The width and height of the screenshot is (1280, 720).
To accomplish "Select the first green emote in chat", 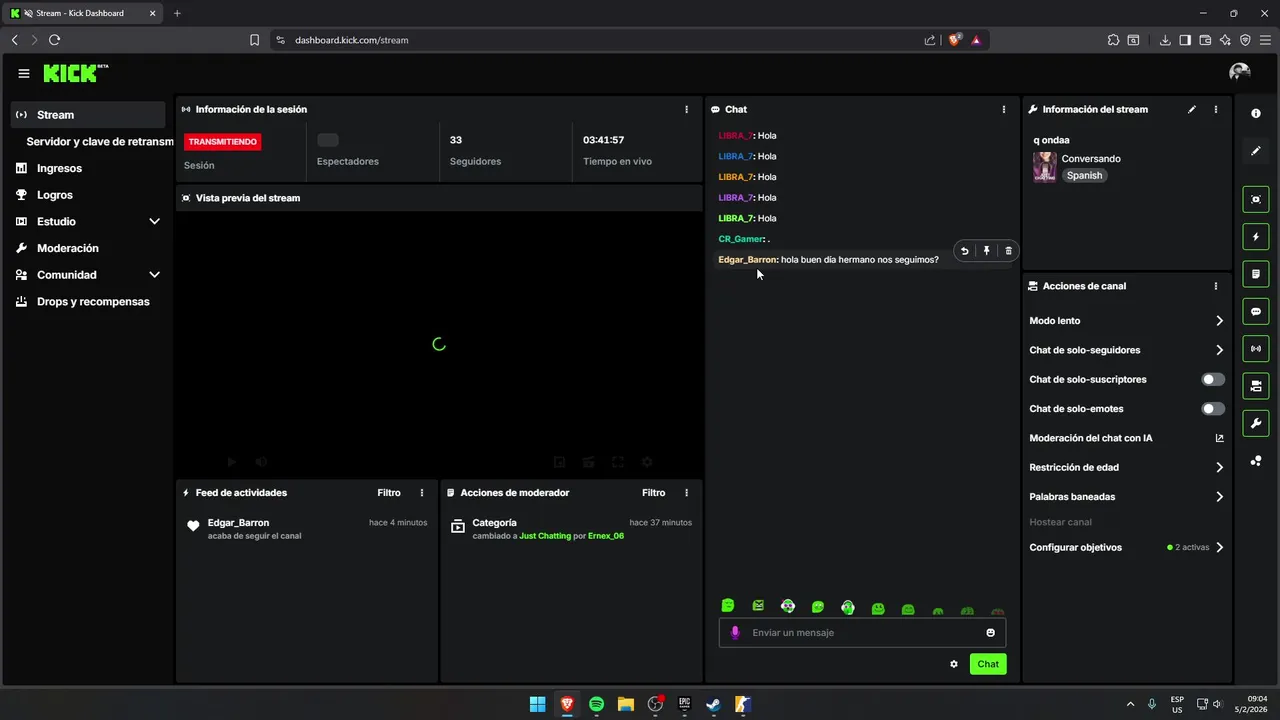I will 728,606.
